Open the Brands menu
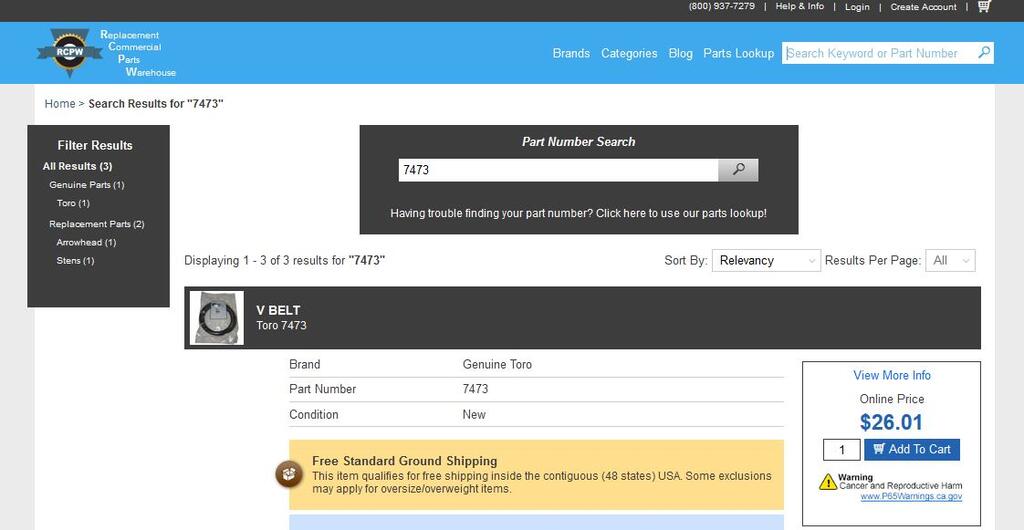Screen dimensions: 1024x530 click(571, 54)
